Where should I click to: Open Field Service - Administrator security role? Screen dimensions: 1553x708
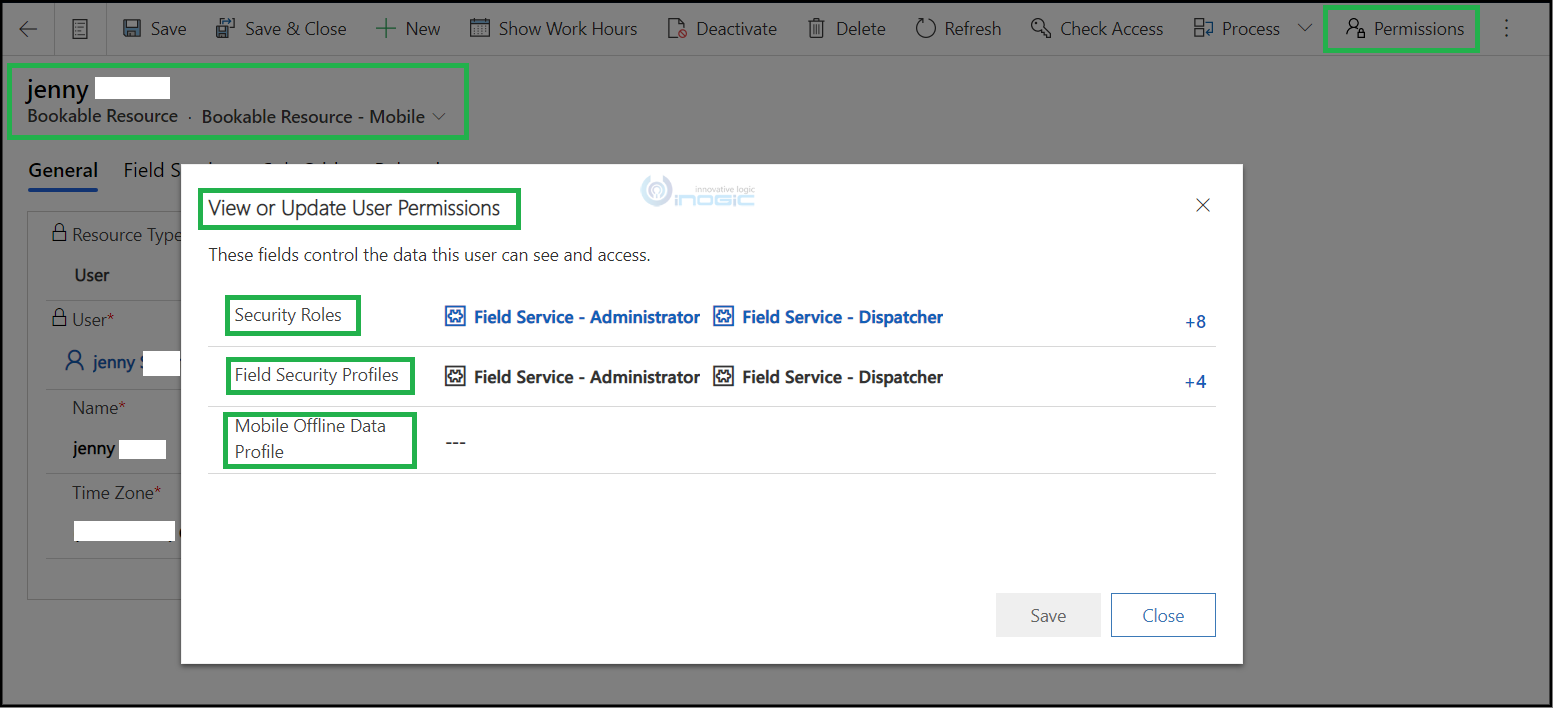587,317
